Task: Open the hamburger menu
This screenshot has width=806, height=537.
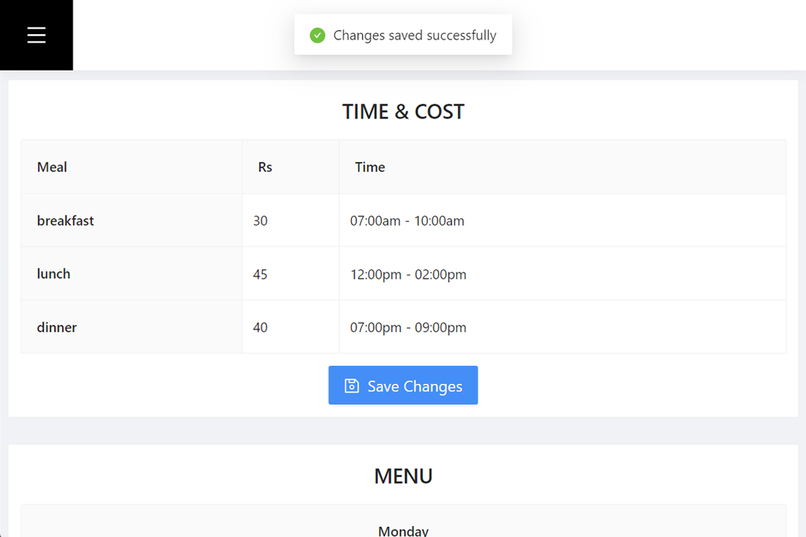Action: pos(36,35)
